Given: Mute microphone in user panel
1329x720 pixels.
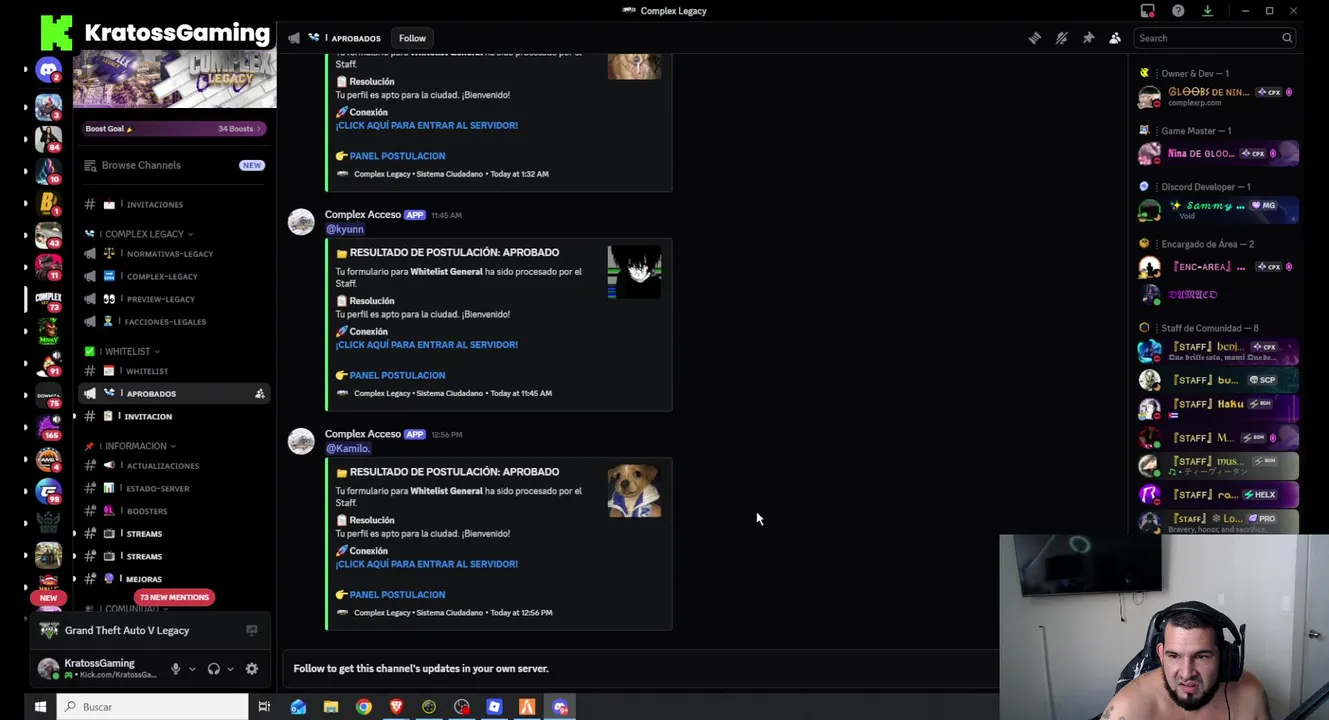Looking at the screenshot, I should (175, 669).
